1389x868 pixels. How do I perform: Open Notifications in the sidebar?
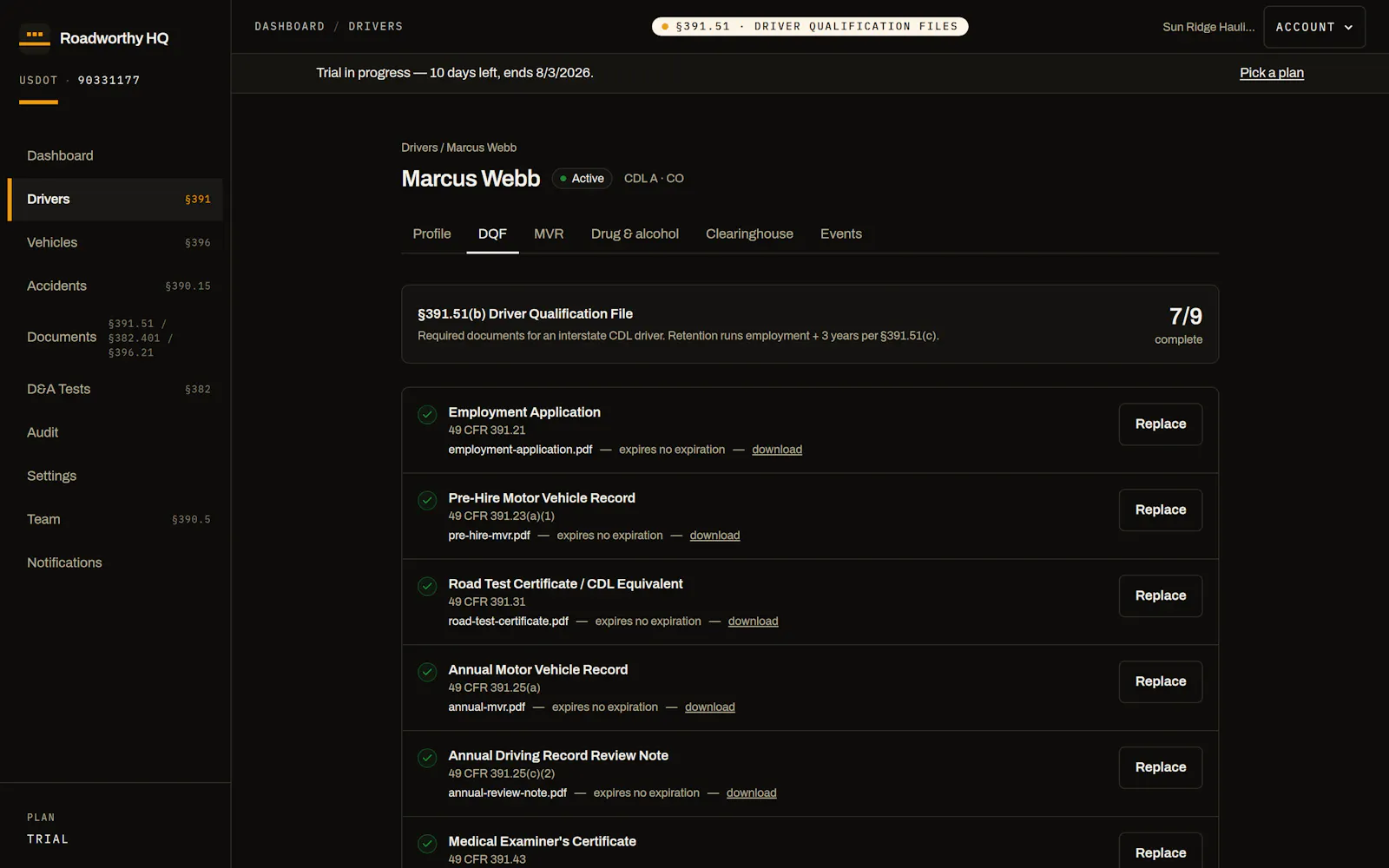point(115,562)
